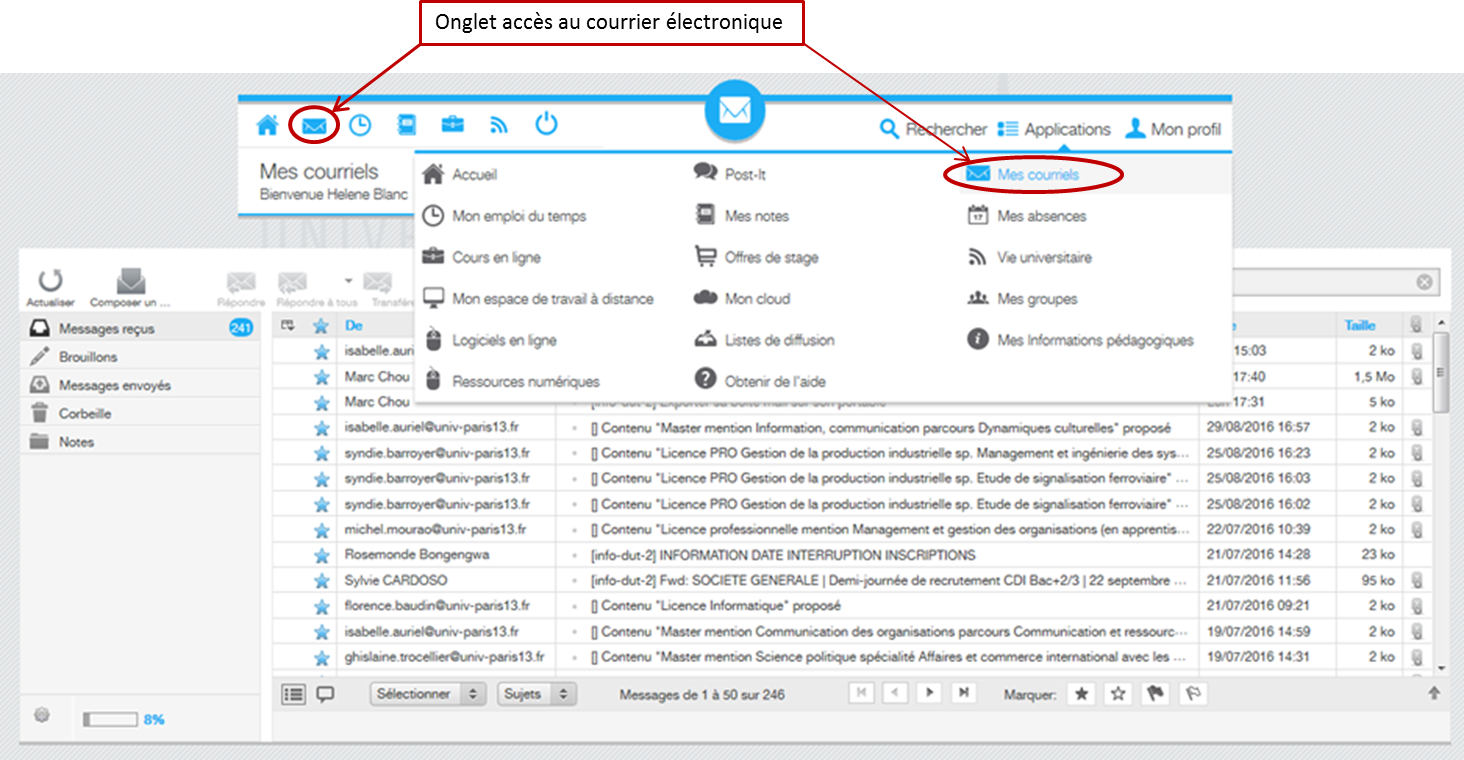Click the filled star Marquer icon

(x=1081, y=694)
